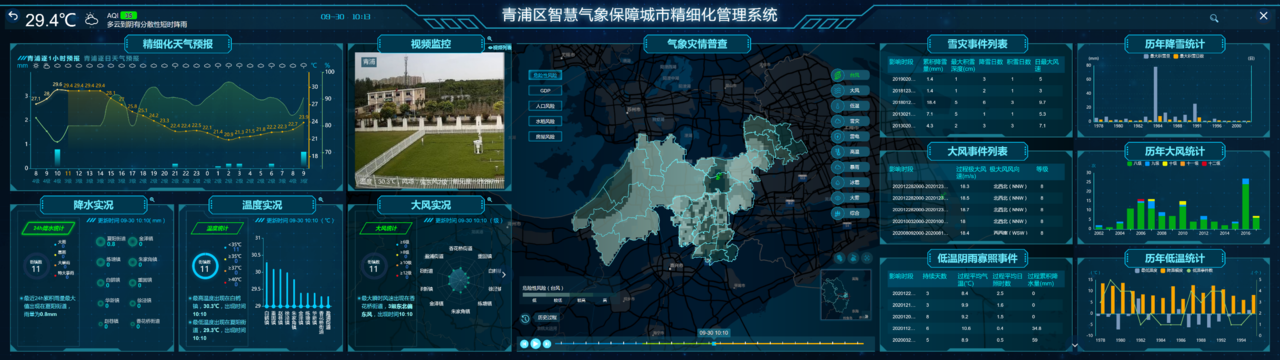Viewport: 1280px width, 360px height.
Task: Toggle the 危险性风险 risk layer
Action: click(x=546, y=75)
